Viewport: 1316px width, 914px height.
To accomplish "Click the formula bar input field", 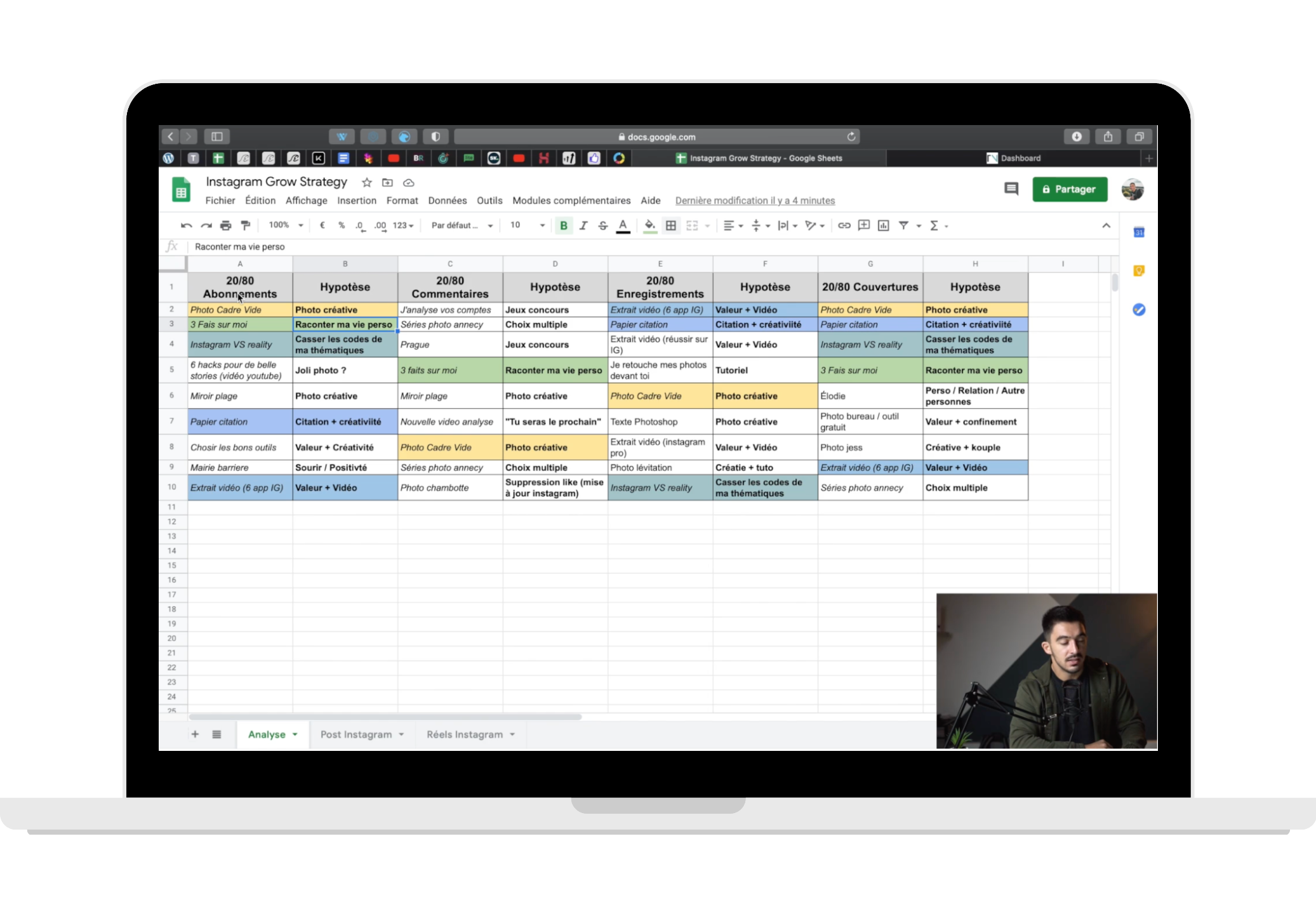I will pos(571,247).
